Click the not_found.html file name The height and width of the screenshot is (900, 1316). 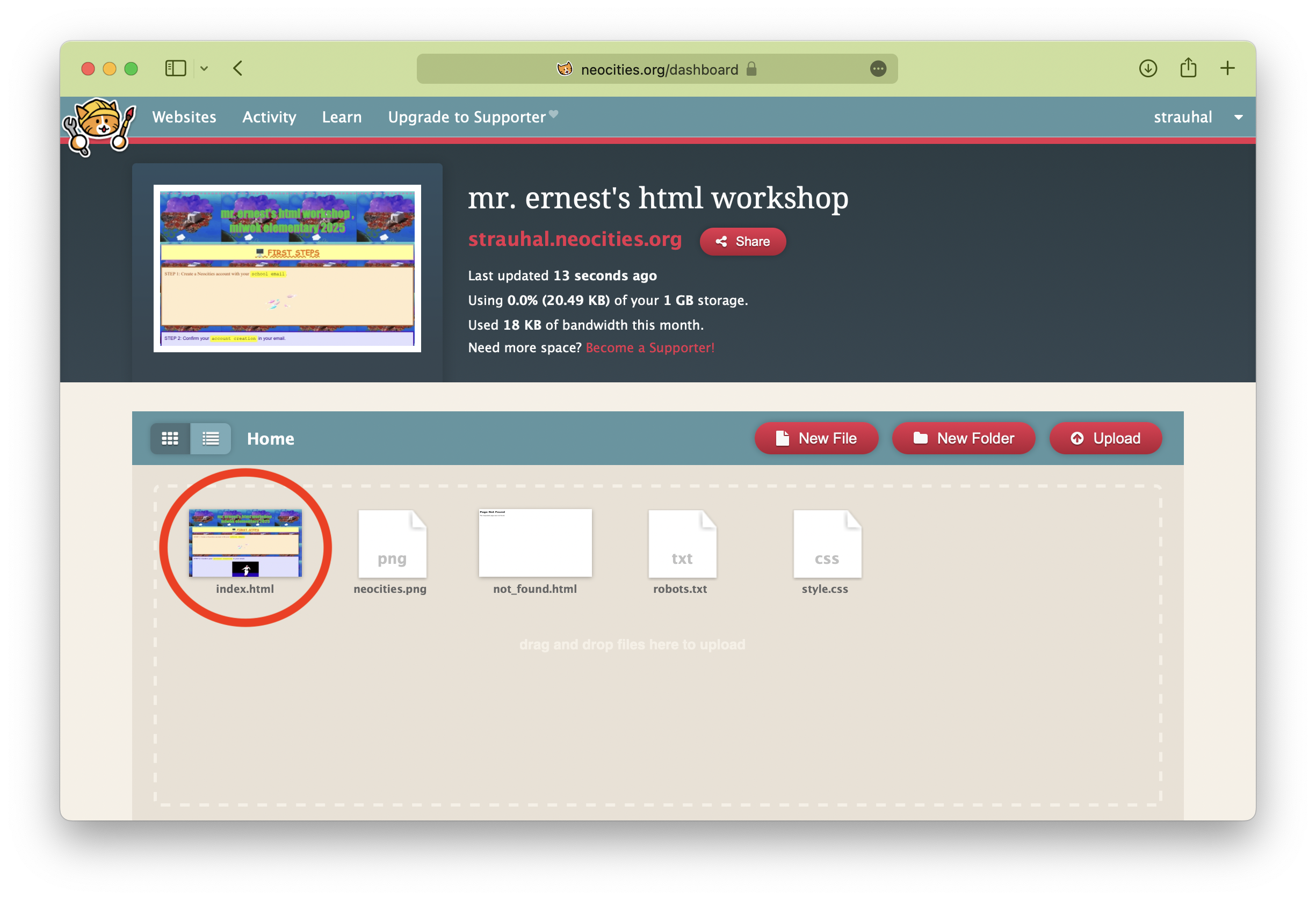(x=534, y=589)
